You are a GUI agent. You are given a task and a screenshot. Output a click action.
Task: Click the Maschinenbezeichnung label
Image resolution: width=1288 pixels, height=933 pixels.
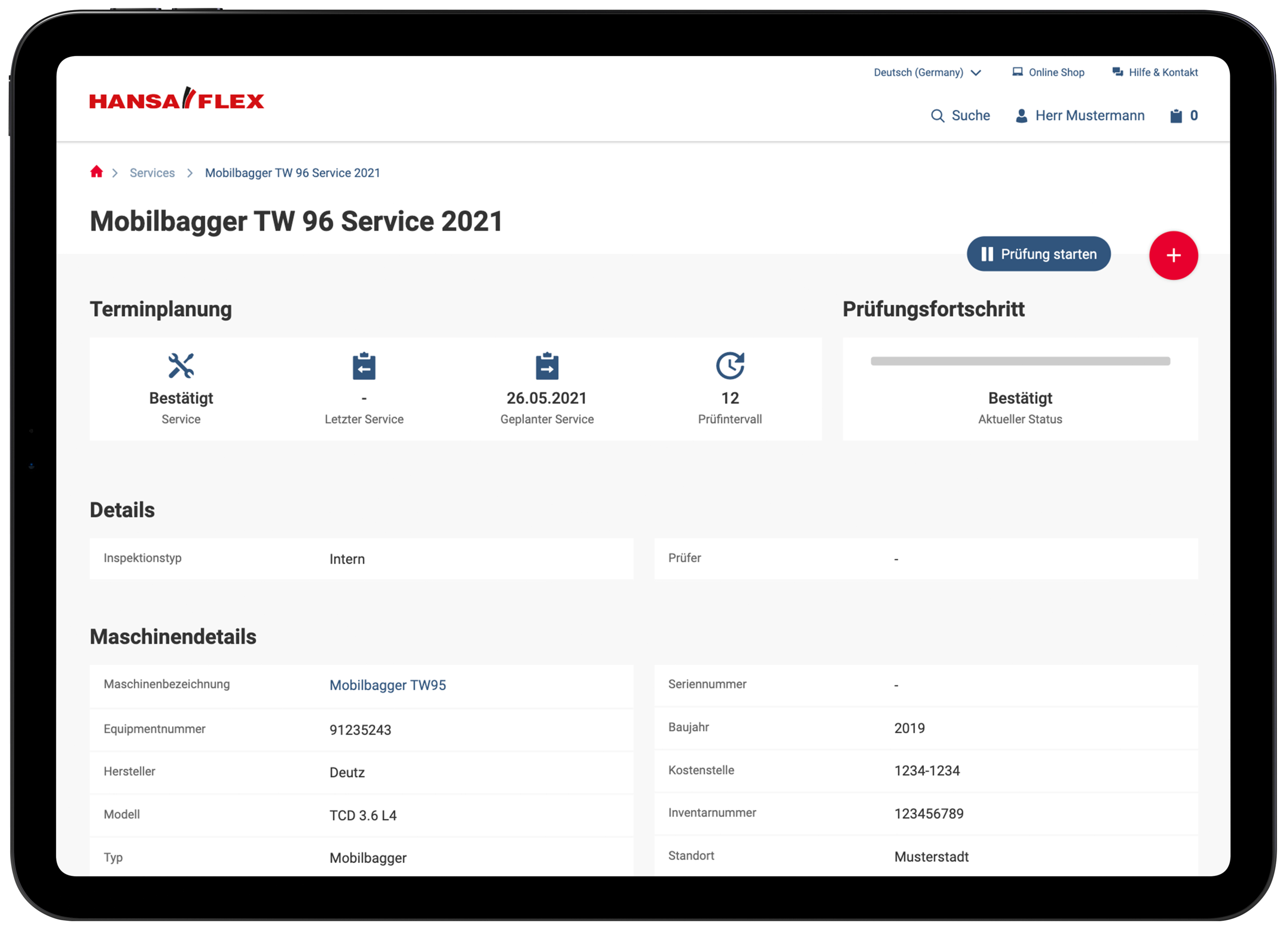(x=167, y=684)
